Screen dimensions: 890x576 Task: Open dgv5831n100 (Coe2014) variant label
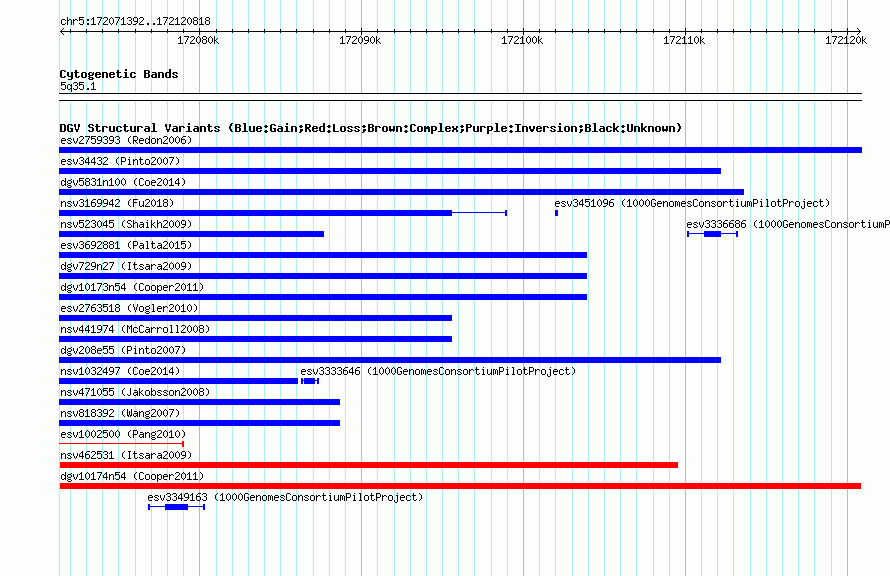pos(123,182)
